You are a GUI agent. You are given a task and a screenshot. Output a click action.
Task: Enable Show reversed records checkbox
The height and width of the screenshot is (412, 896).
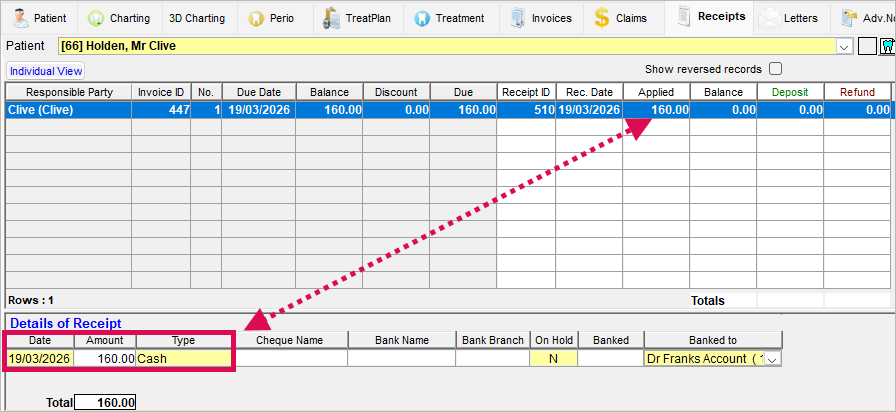[775, 69]
